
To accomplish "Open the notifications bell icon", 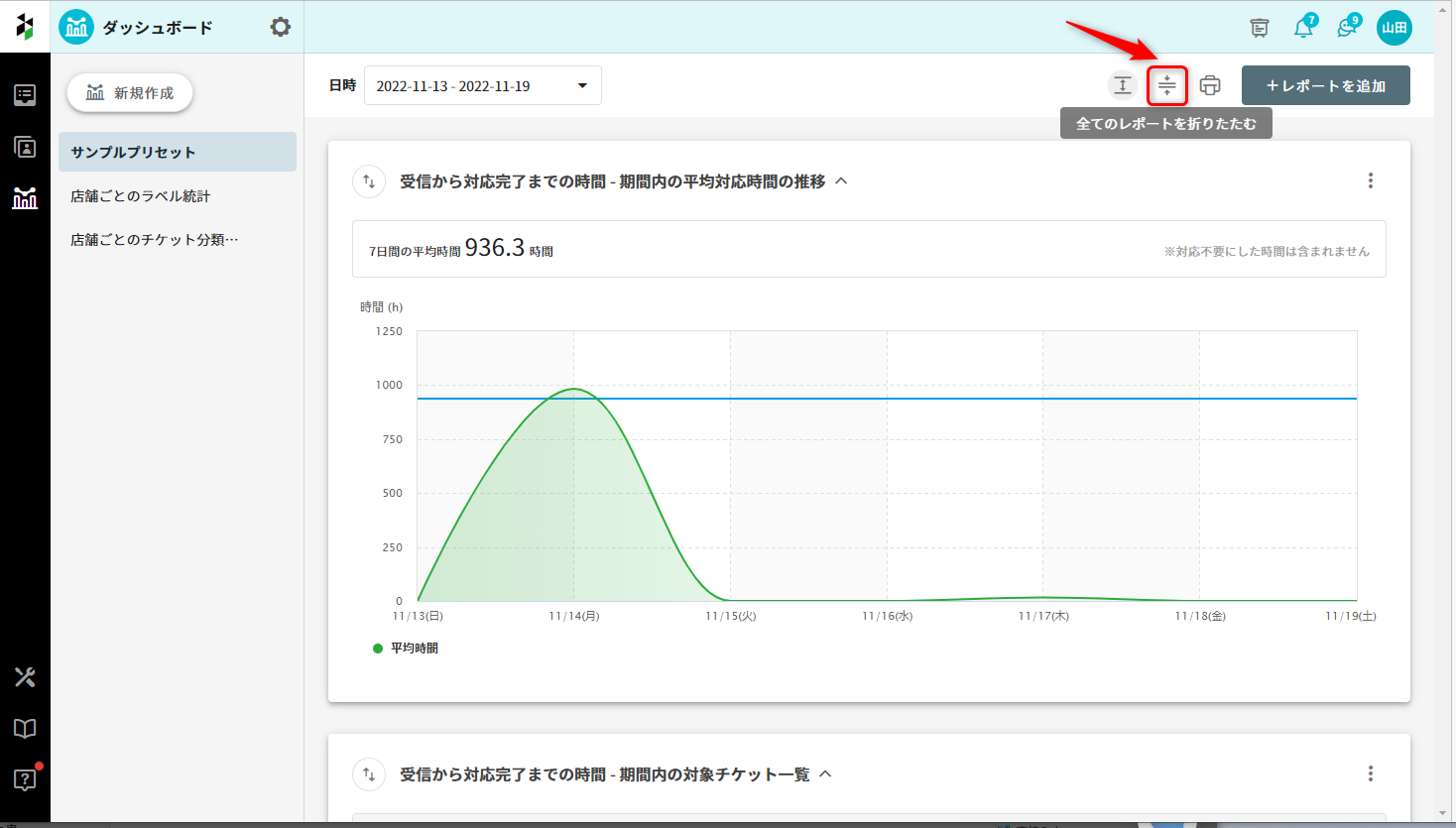I will tap(1303, 28).
